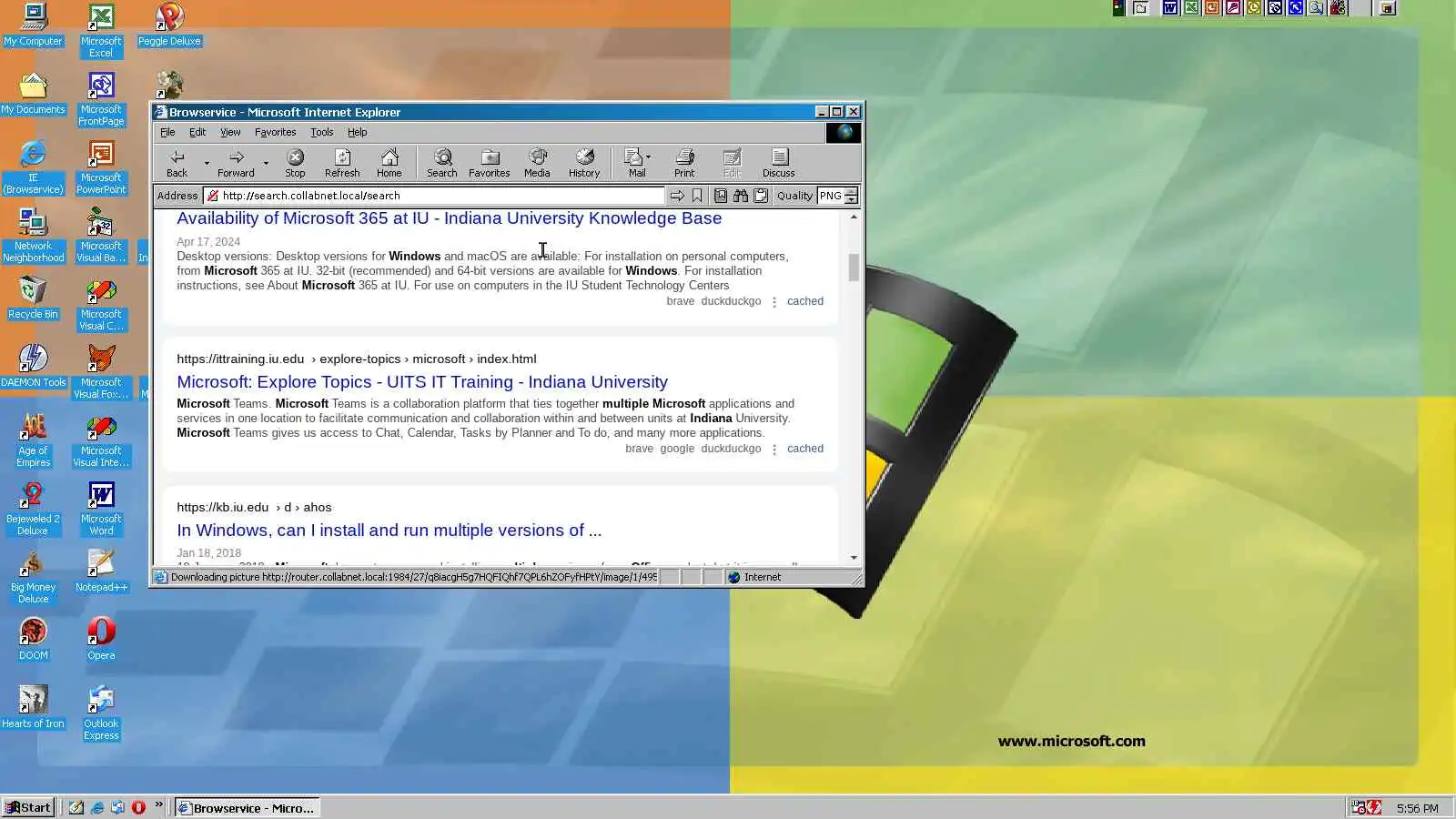Screen dimensions: 1456x819
Task: Expand the Mail button dropdown arrow
Action: (648, 157)
